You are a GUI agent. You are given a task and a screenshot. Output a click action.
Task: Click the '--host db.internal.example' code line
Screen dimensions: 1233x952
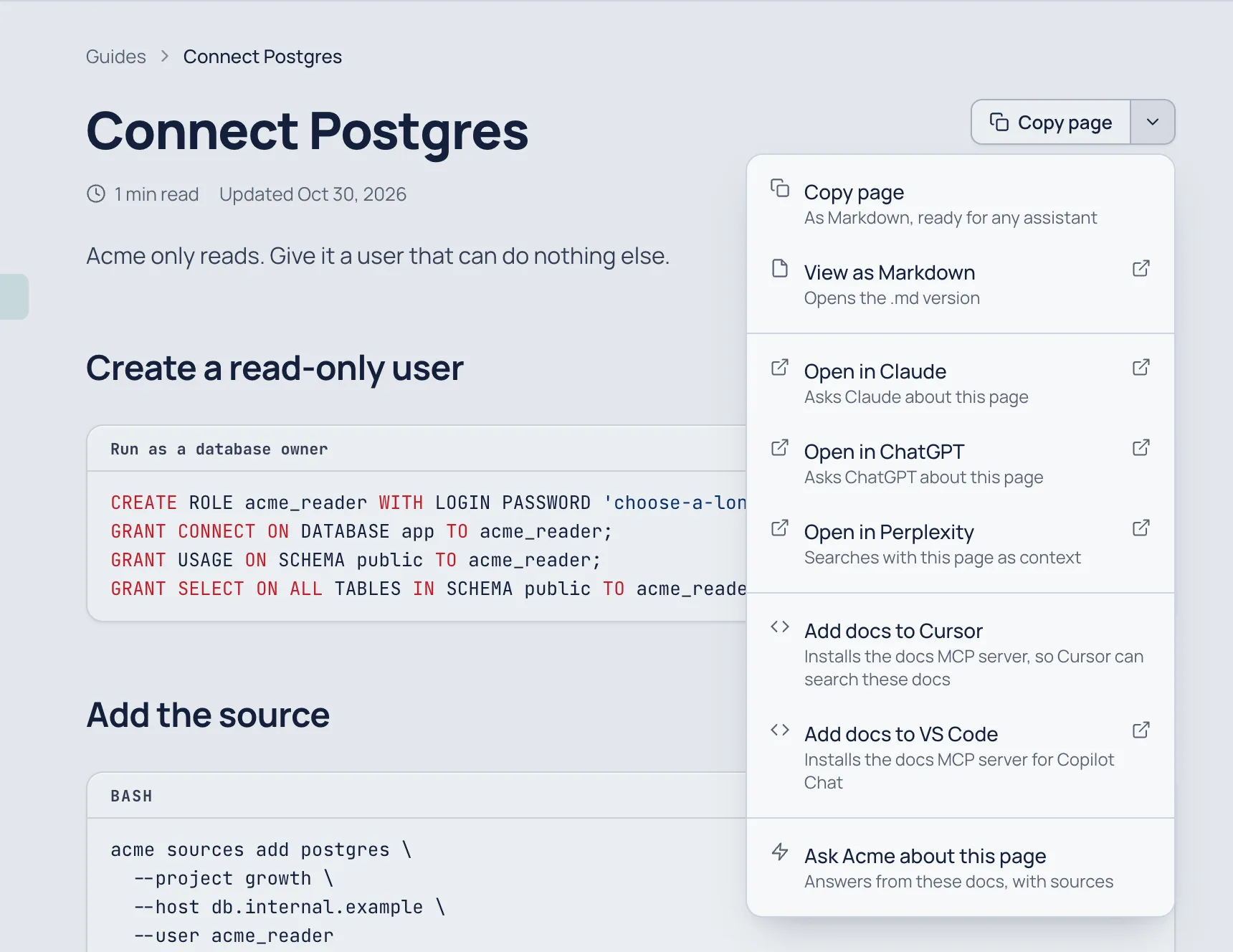coord(290,907)
